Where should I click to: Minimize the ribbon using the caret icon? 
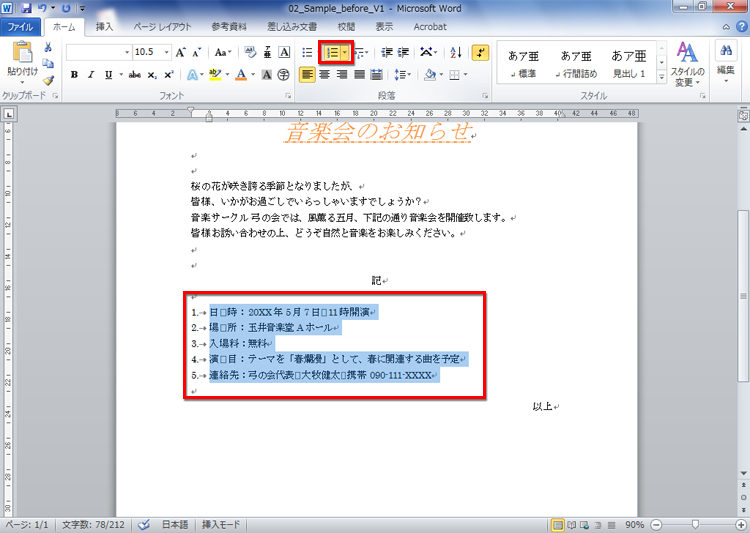726,27
